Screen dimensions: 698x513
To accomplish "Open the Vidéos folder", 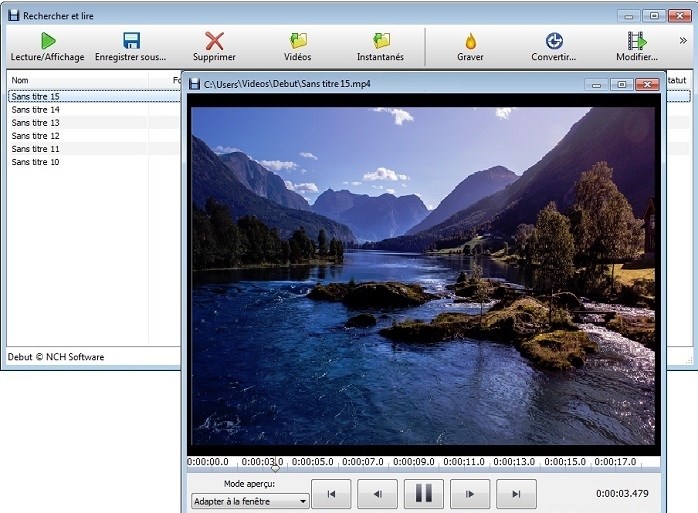I will click(x=298, y=46).
